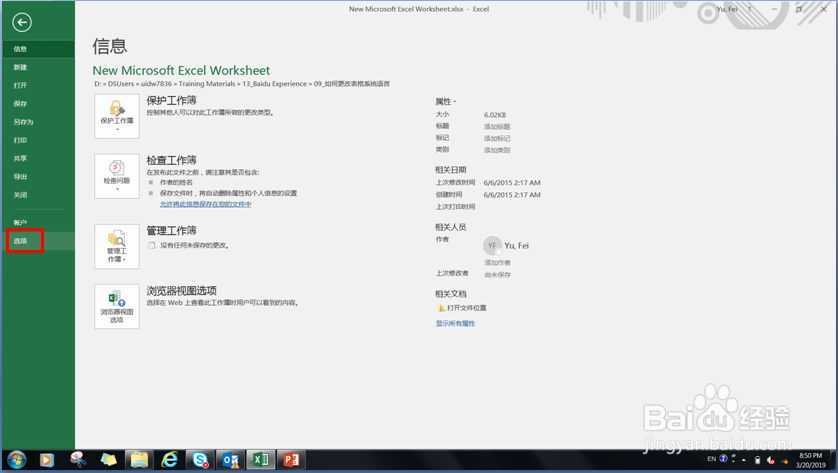Open PowerPoint from taskbar
838x473 pixels.
tap(291, 460)
